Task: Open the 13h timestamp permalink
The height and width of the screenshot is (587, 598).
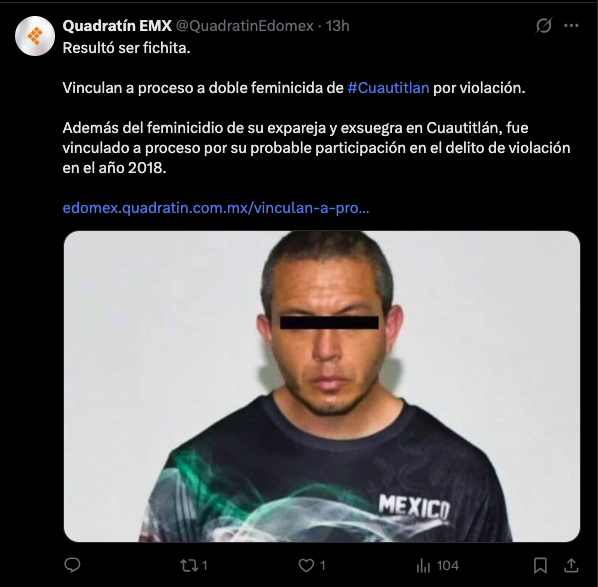Action: (x=337, y=26)
